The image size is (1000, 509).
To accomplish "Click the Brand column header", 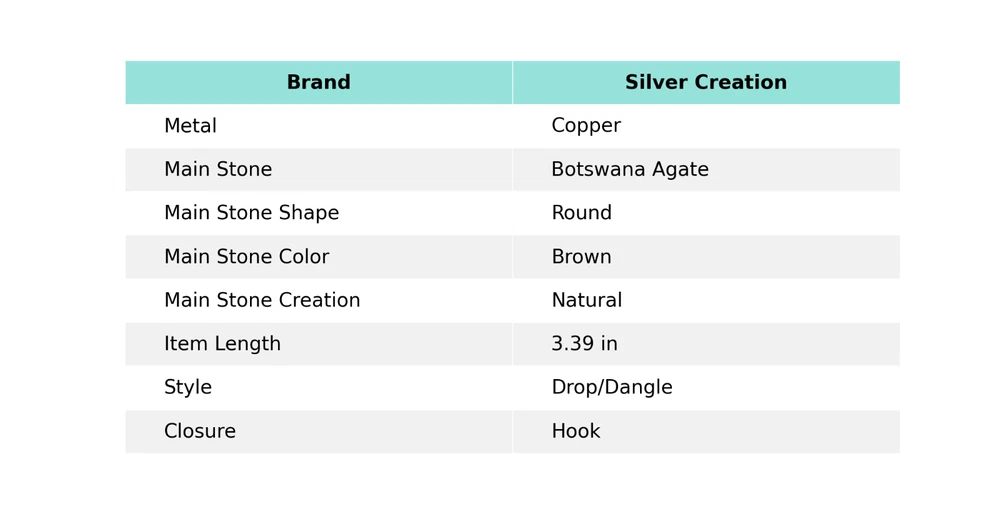I will click(318, 83).
